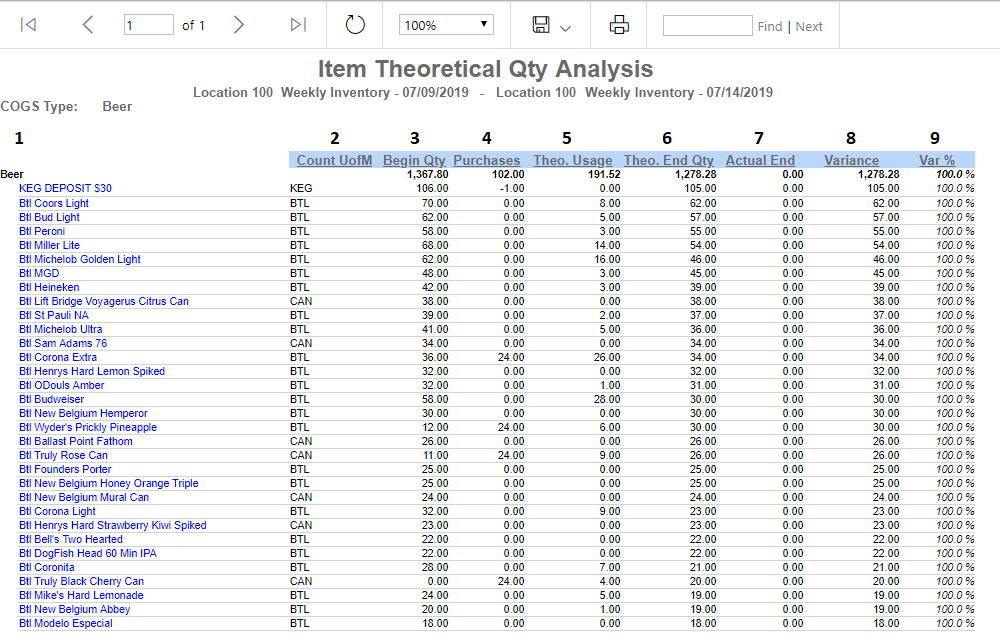Sort by Theo. End Qty column header
The image size is (1000, 643).
tap(668, 160)
